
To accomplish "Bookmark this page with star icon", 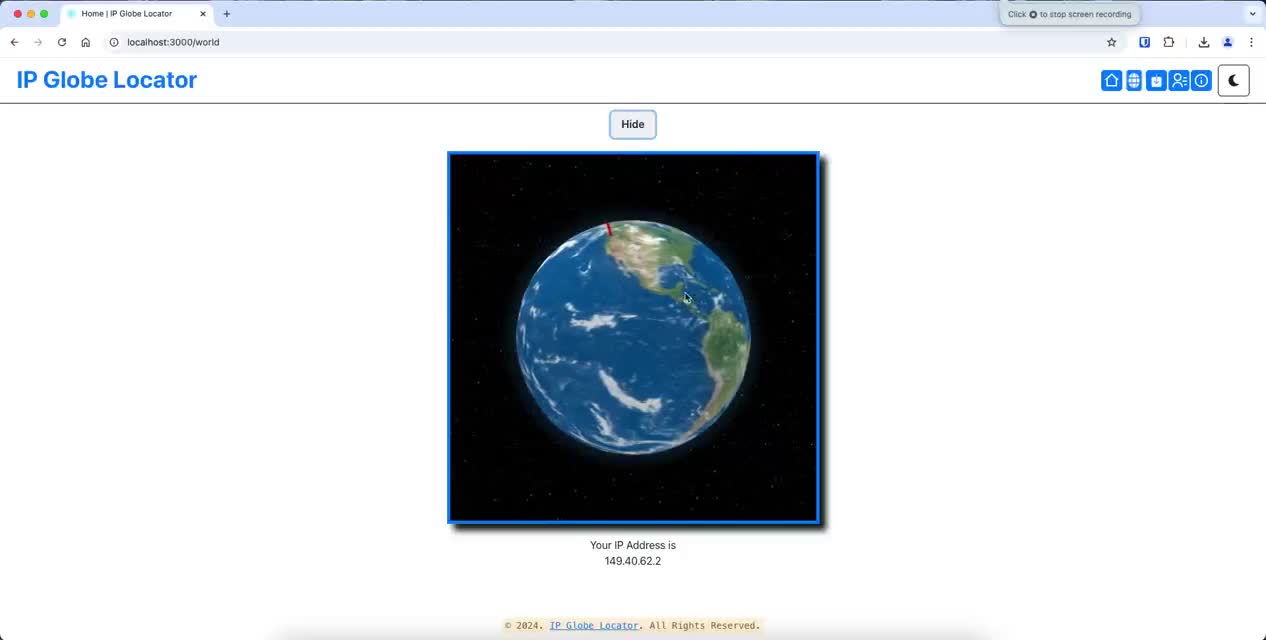I will 1111,42.
